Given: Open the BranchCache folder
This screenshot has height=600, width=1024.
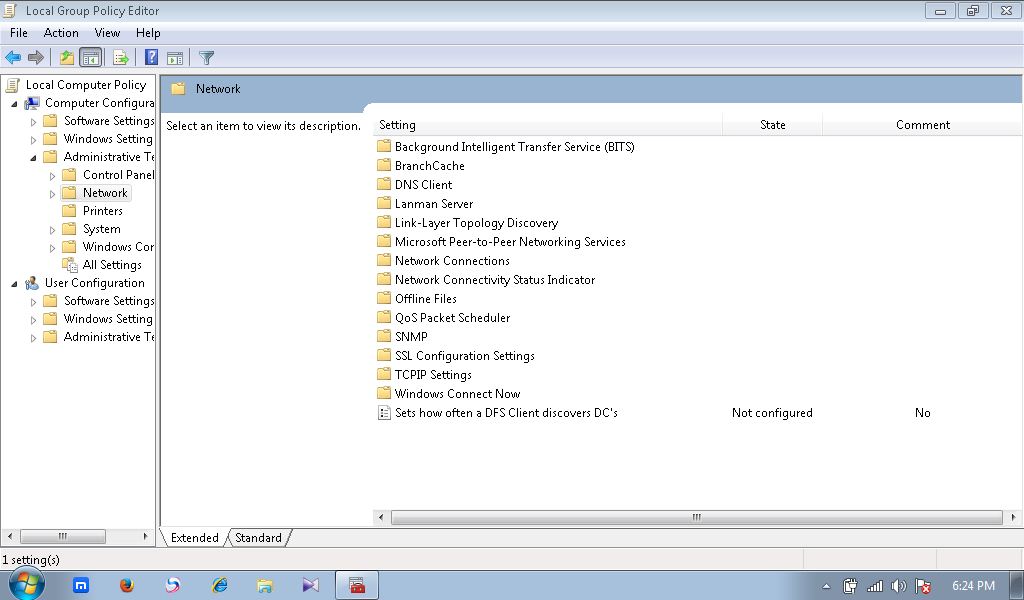Looking at the screenshot, I should (429, 166).
